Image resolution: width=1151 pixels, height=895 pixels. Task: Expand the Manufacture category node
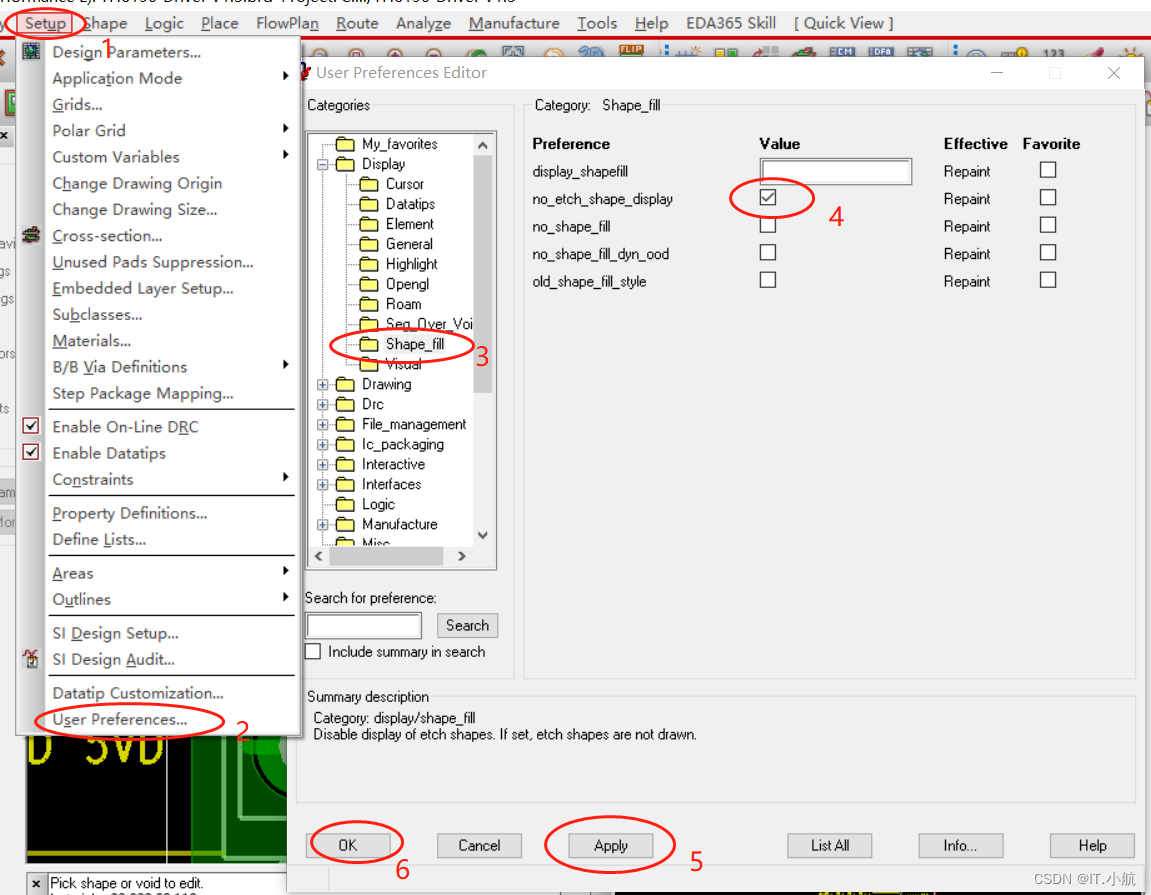pos(323,524)
